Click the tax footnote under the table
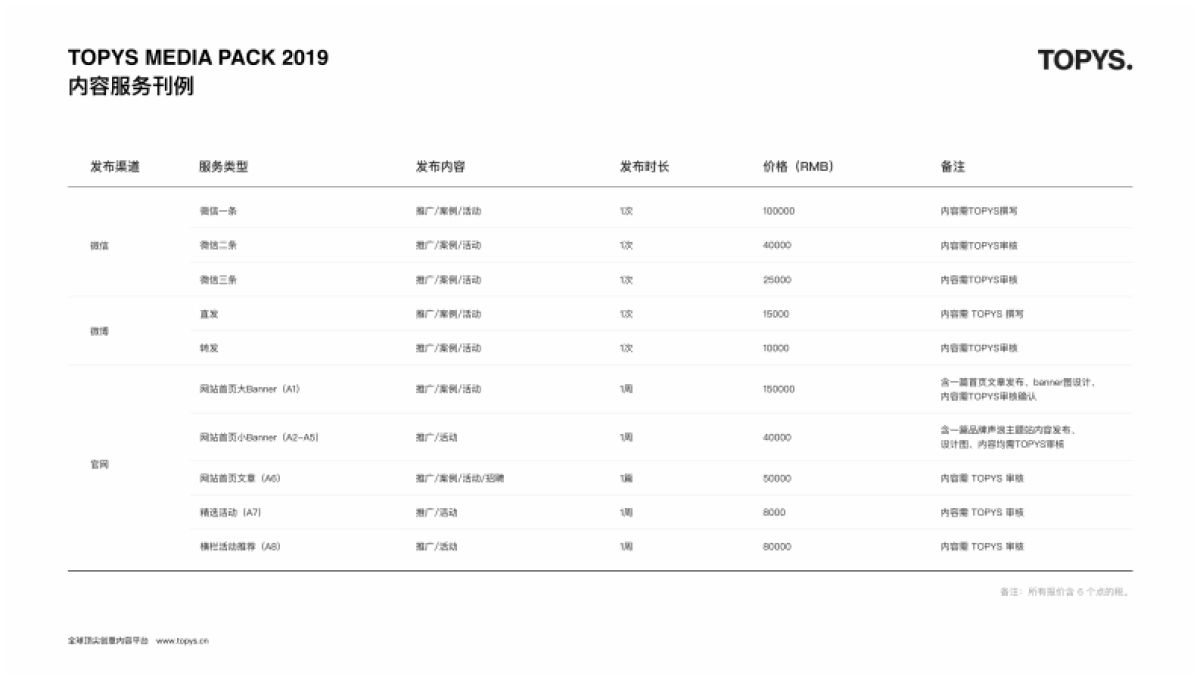Viewport: 1200px width, 679px height. point(1065,592)
